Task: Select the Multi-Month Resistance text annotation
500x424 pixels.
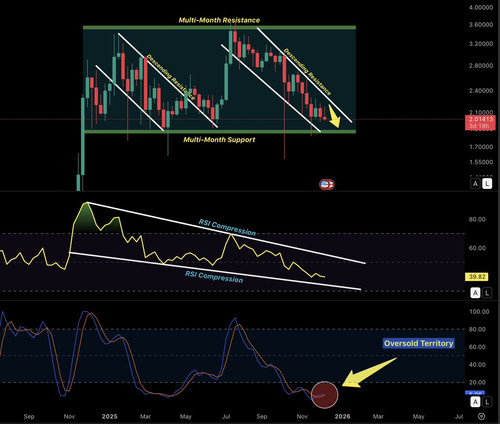Action: (219, 20)
